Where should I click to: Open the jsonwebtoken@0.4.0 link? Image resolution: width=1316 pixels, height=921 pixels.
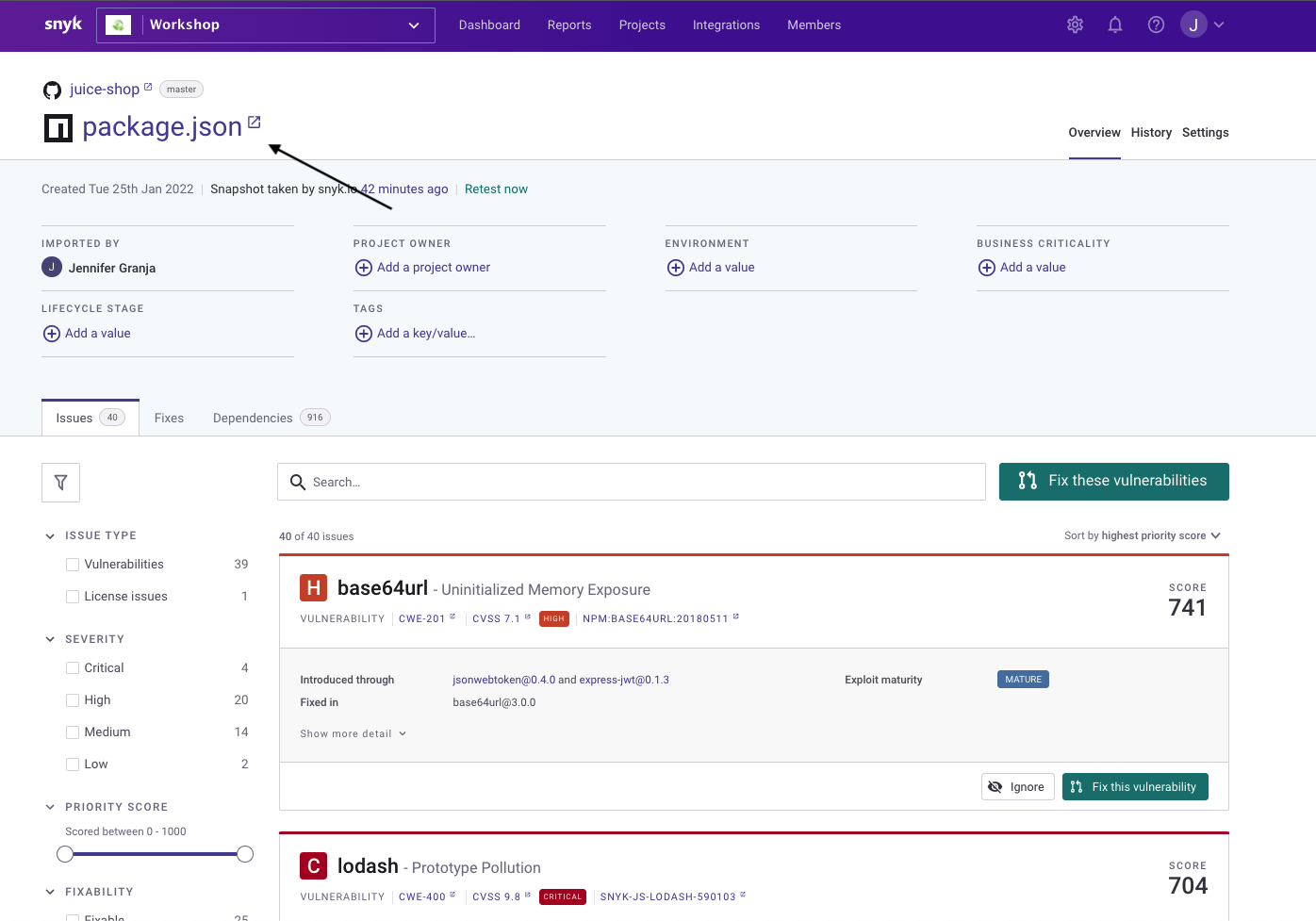[x=503, y=680]
